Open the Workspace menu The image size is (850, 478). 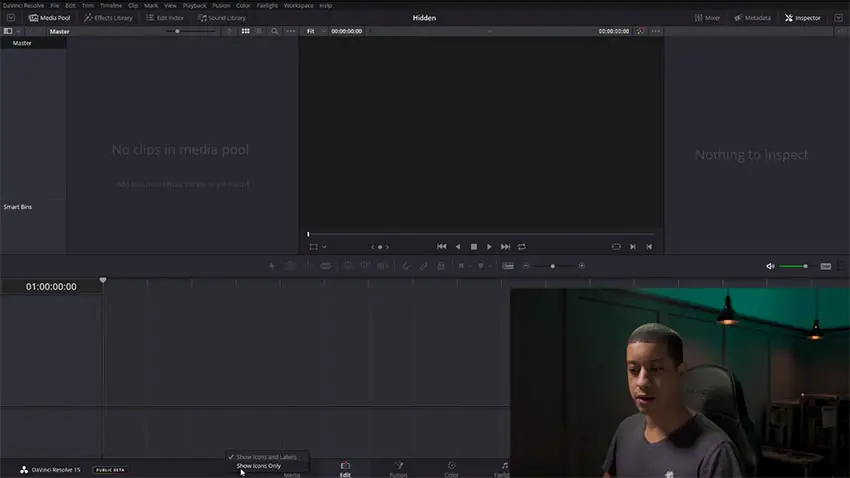298,5
